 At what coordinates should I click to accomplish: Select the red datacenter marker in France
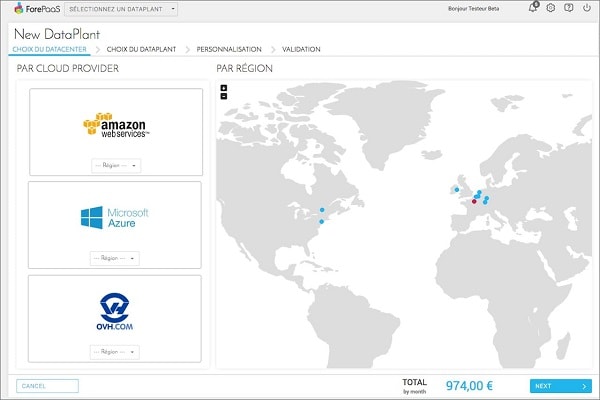pos(474,201)
